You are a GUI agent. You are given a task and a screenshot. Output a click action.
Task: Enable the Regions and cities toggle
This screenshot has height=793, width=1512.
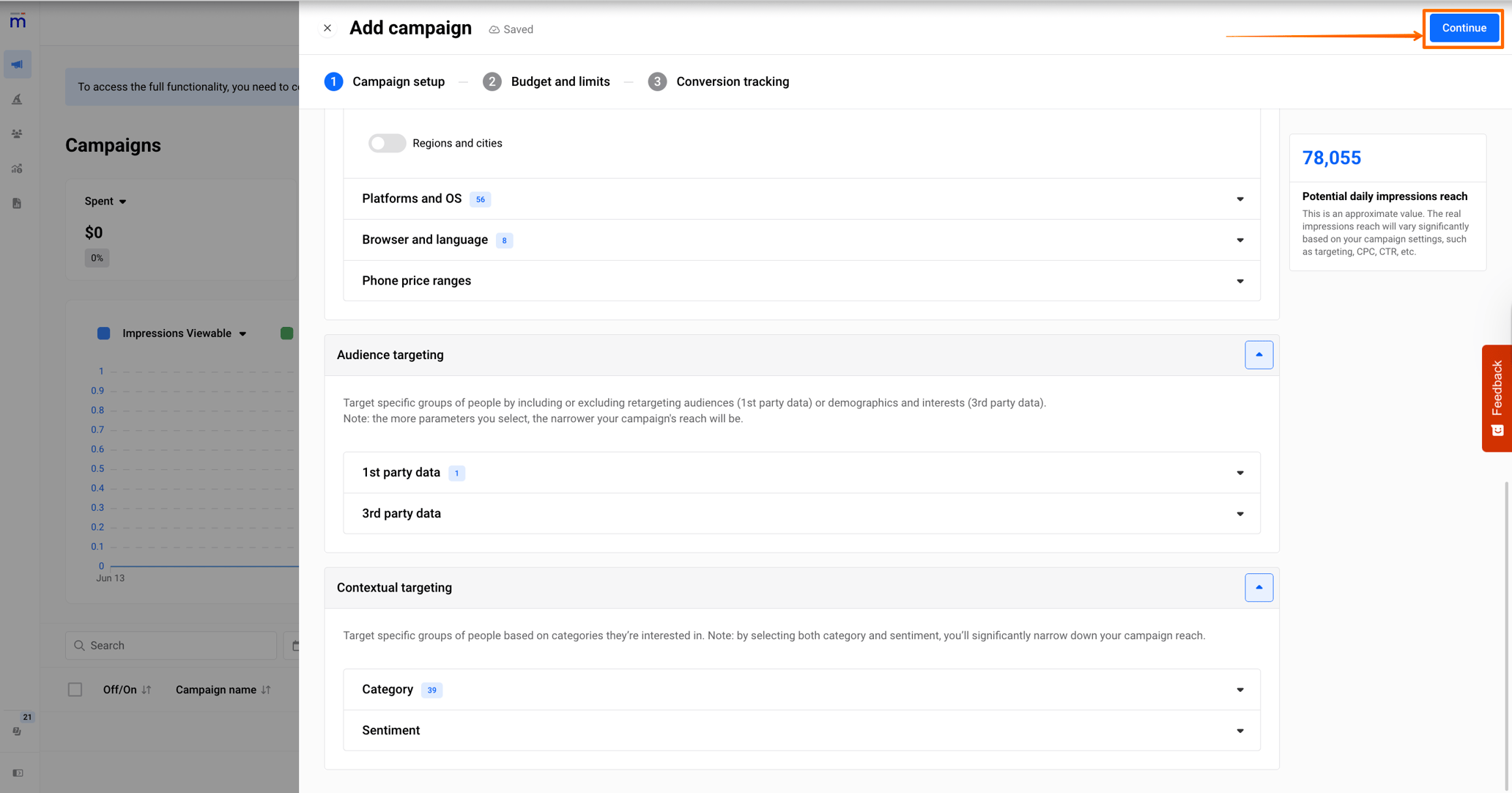point(387,143)
